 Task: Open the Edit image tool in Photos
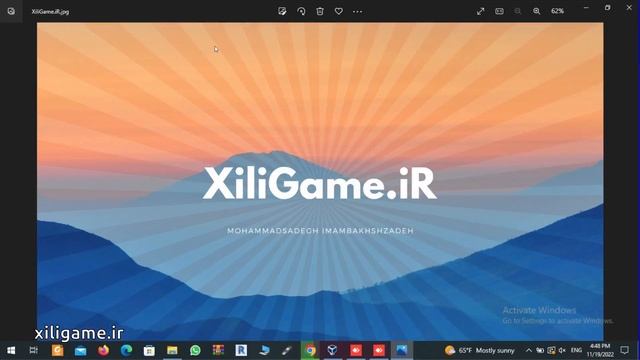click(x=282, y=11)
